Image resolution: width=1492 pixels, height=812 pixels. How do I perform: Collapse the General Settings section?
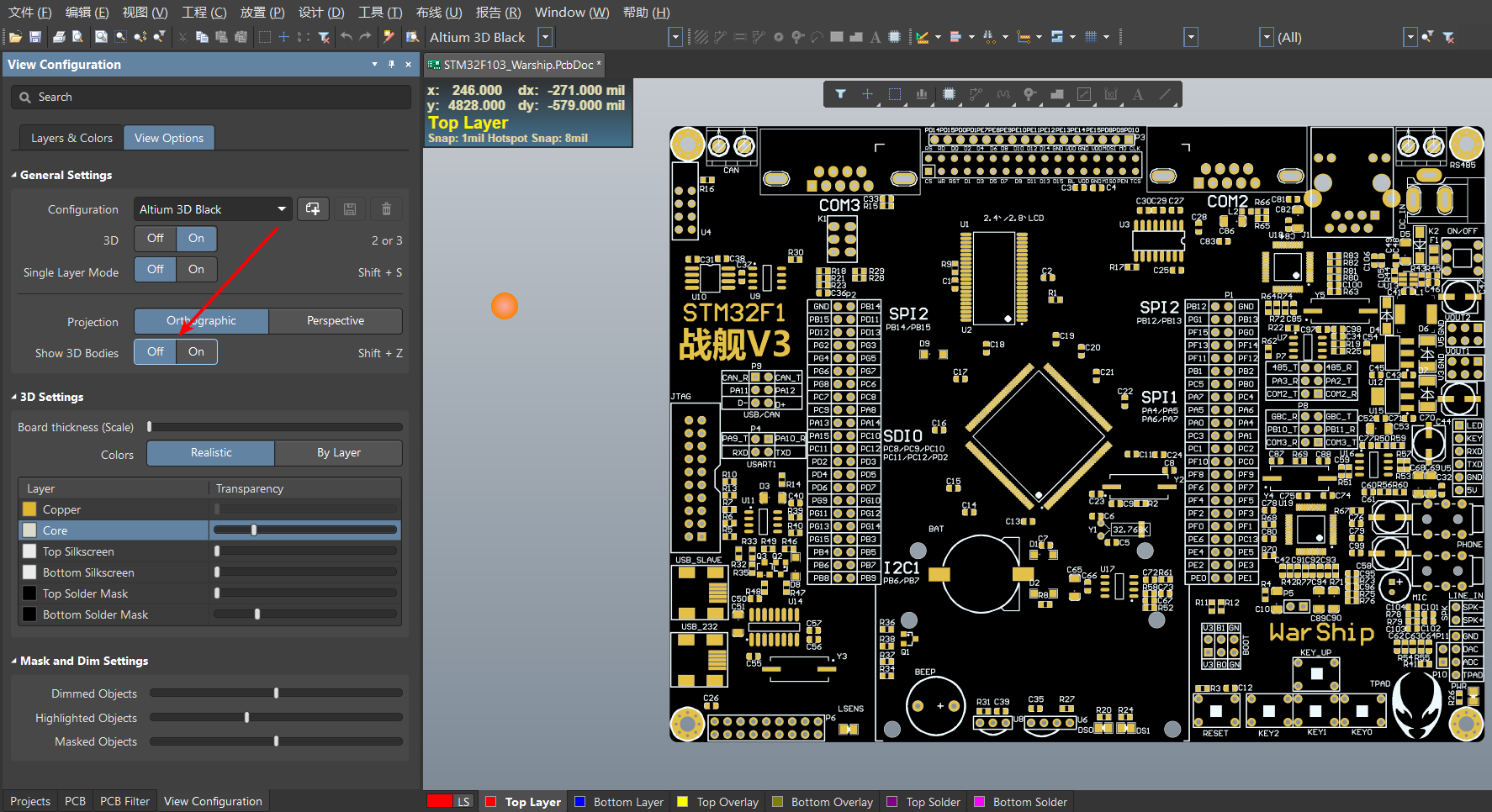coord(14,176)
